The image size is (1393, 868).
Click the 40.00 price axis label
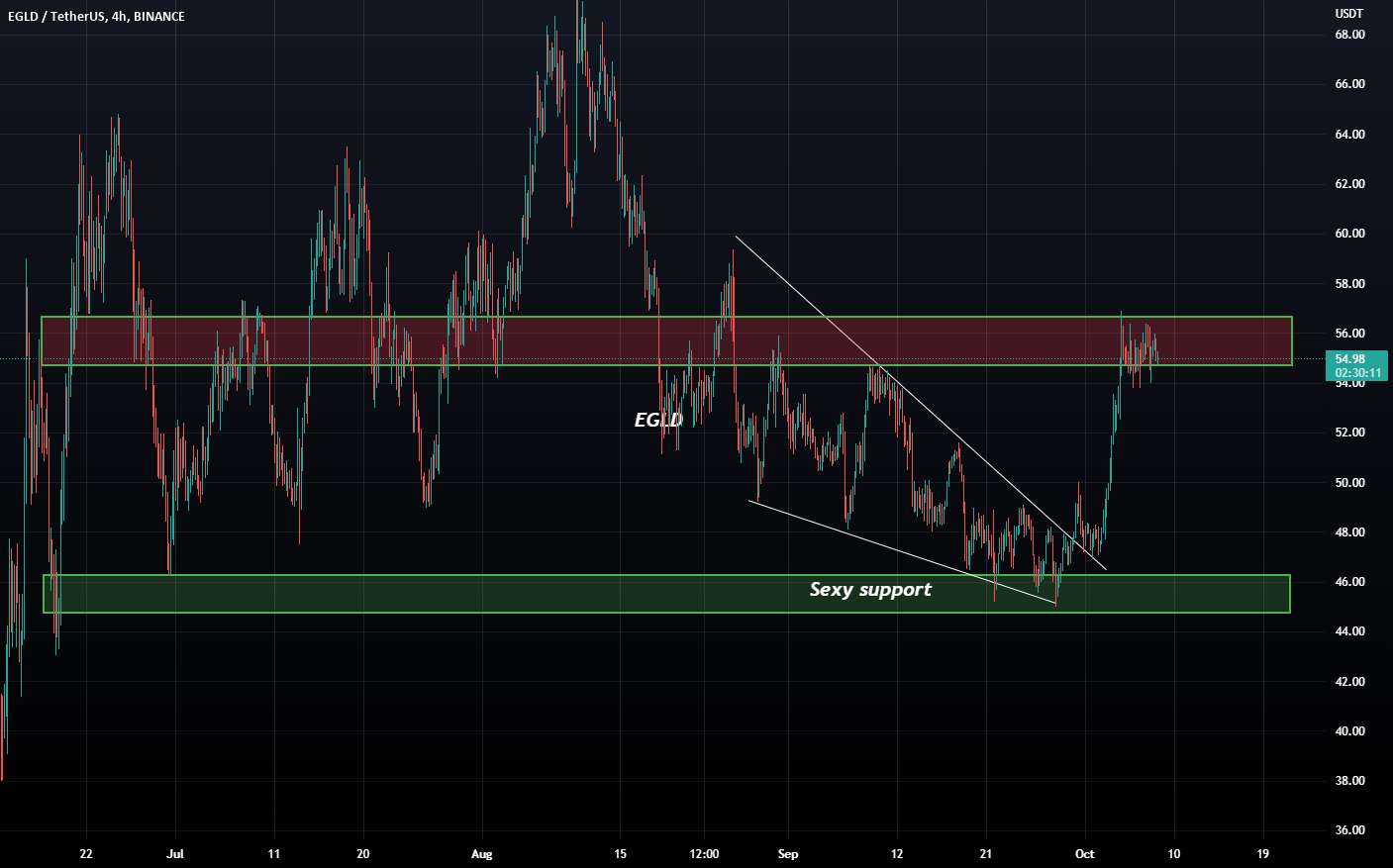pyautogui.click(x=1349, y=731)
